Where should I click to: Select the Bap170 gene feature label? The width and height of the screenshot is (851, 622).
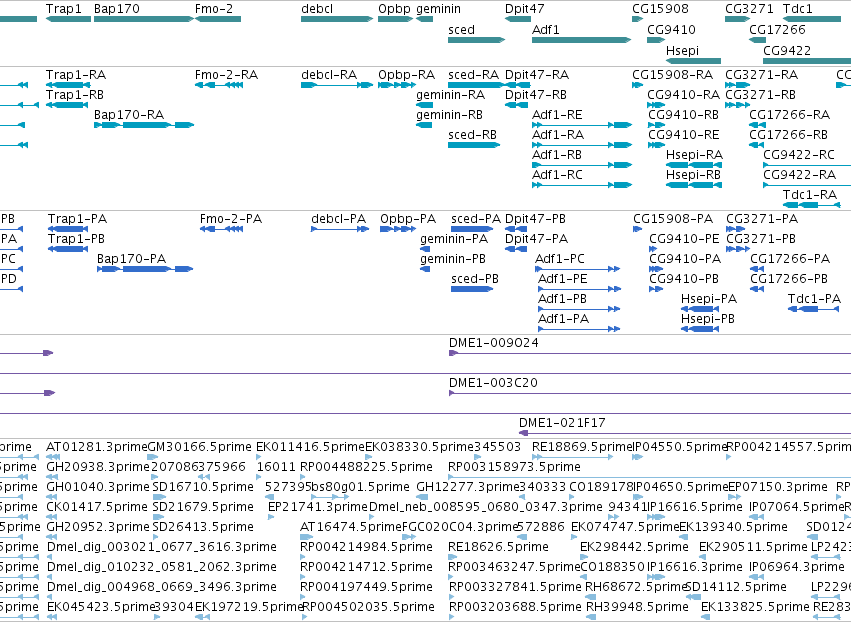pyautogui.click(x=117, y=9)
